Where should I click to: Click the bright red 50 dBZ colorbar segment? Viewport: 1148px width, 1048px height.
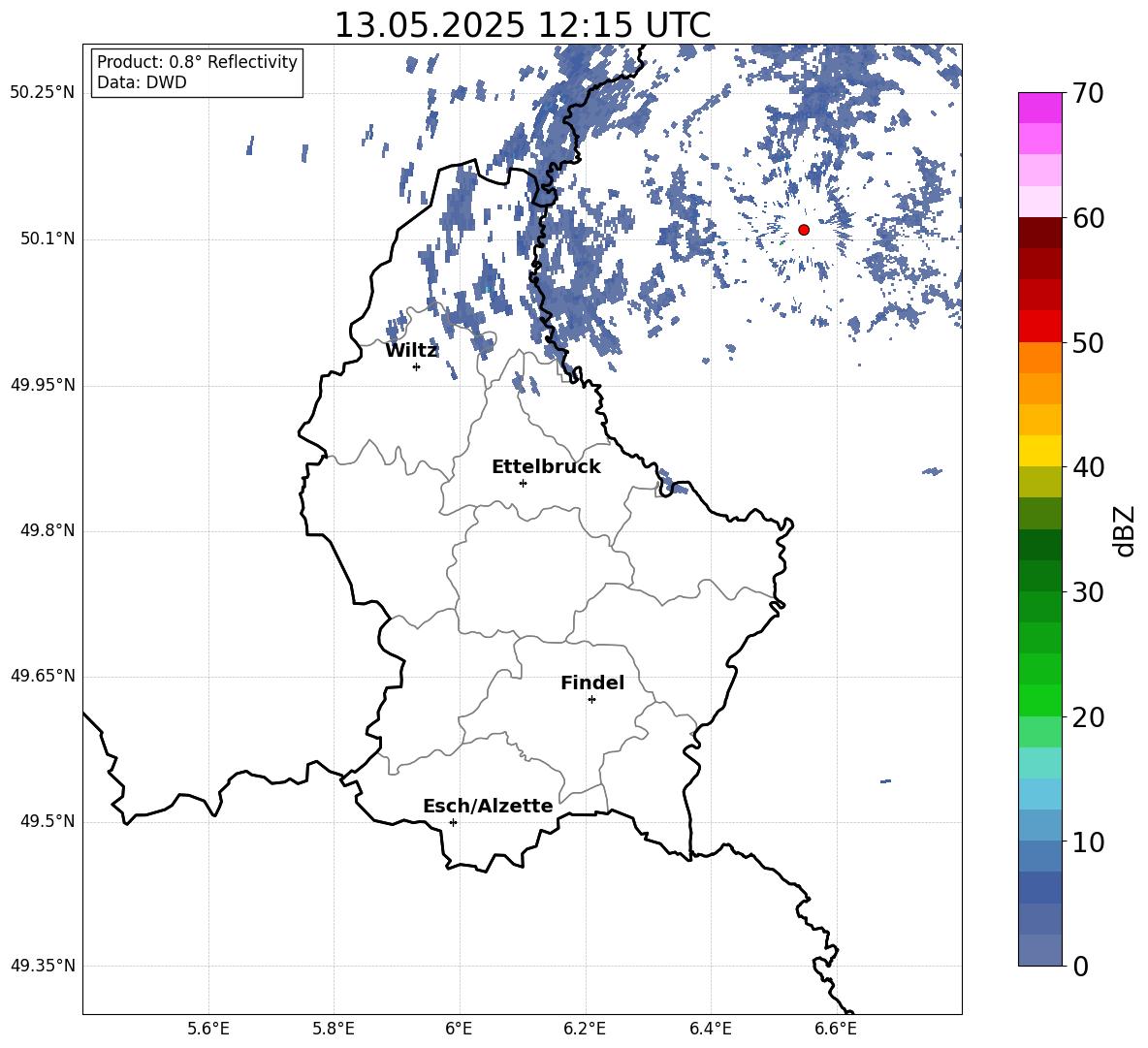click(1040, 327)
